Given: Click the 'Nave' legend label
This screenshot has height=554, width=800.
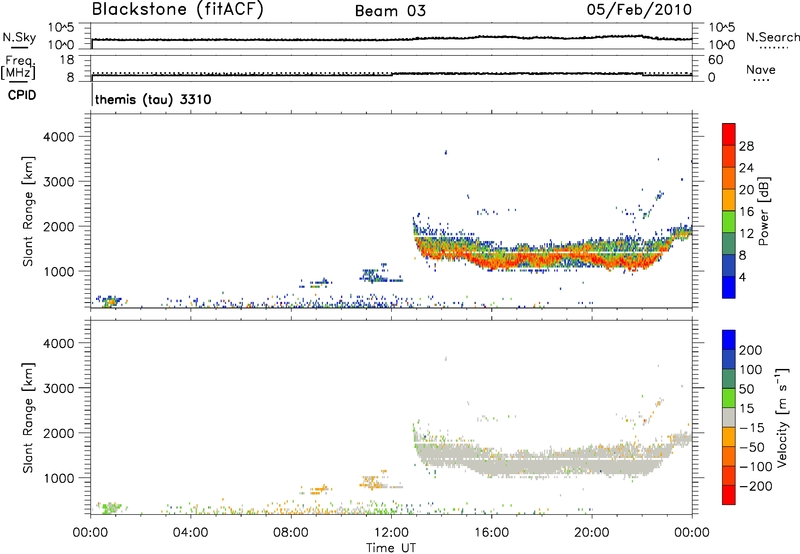Looking at the screenshot, I should coord(761,70).
